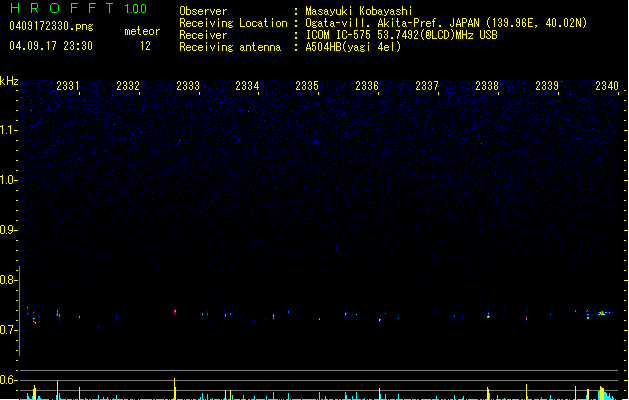Select the A504HB(yagi 4el) antenna text
This screenshot has height=400, width=629.
(x=353, y=47)
